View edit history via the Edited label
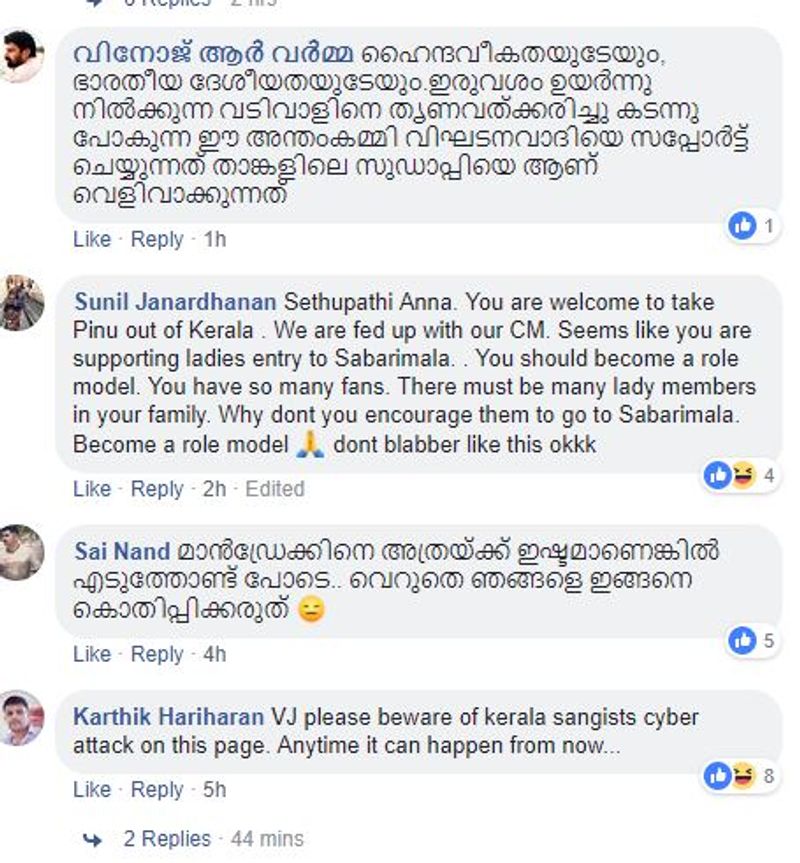 pyautogui.click(x=275, y=489)
